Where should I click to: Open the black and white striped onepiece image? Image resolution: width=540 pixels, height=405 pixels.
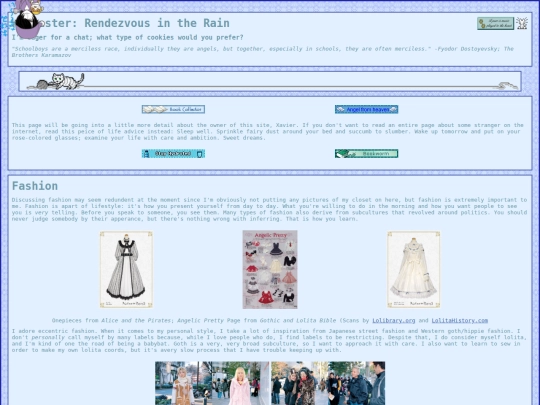coord(126,269)
